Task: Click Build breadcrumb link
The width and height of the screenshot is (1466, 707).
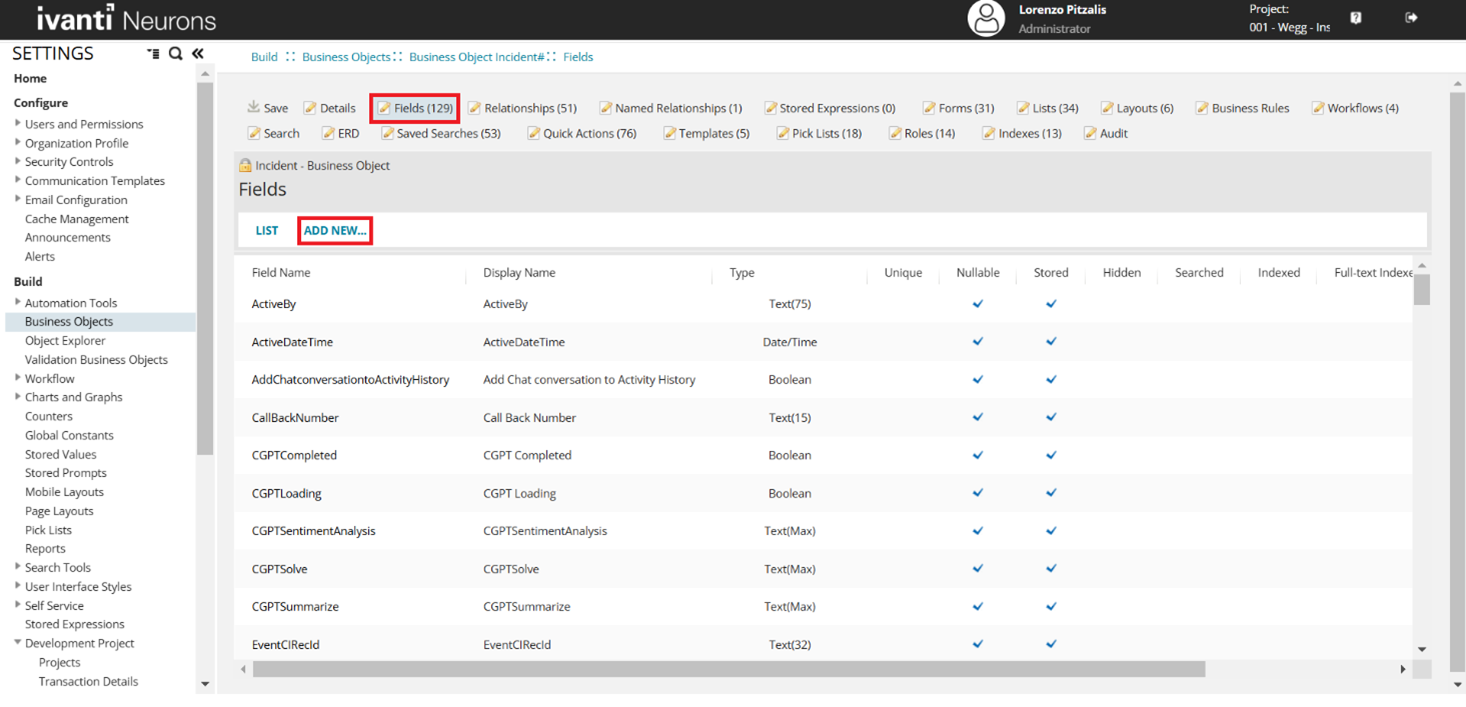Action: 264,57
